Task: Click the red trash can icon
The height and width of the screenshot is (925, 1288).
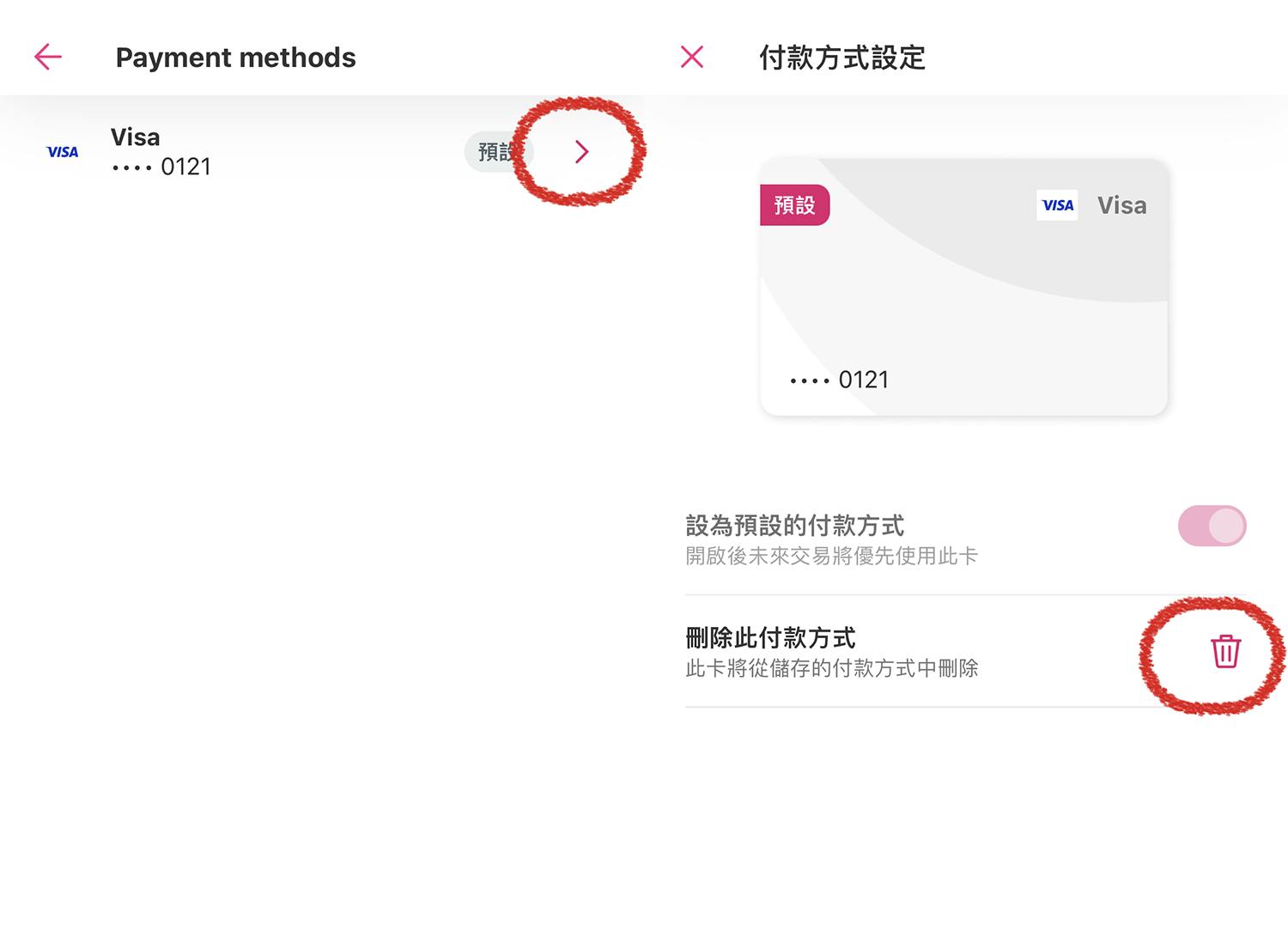Action: [1225, 651]
